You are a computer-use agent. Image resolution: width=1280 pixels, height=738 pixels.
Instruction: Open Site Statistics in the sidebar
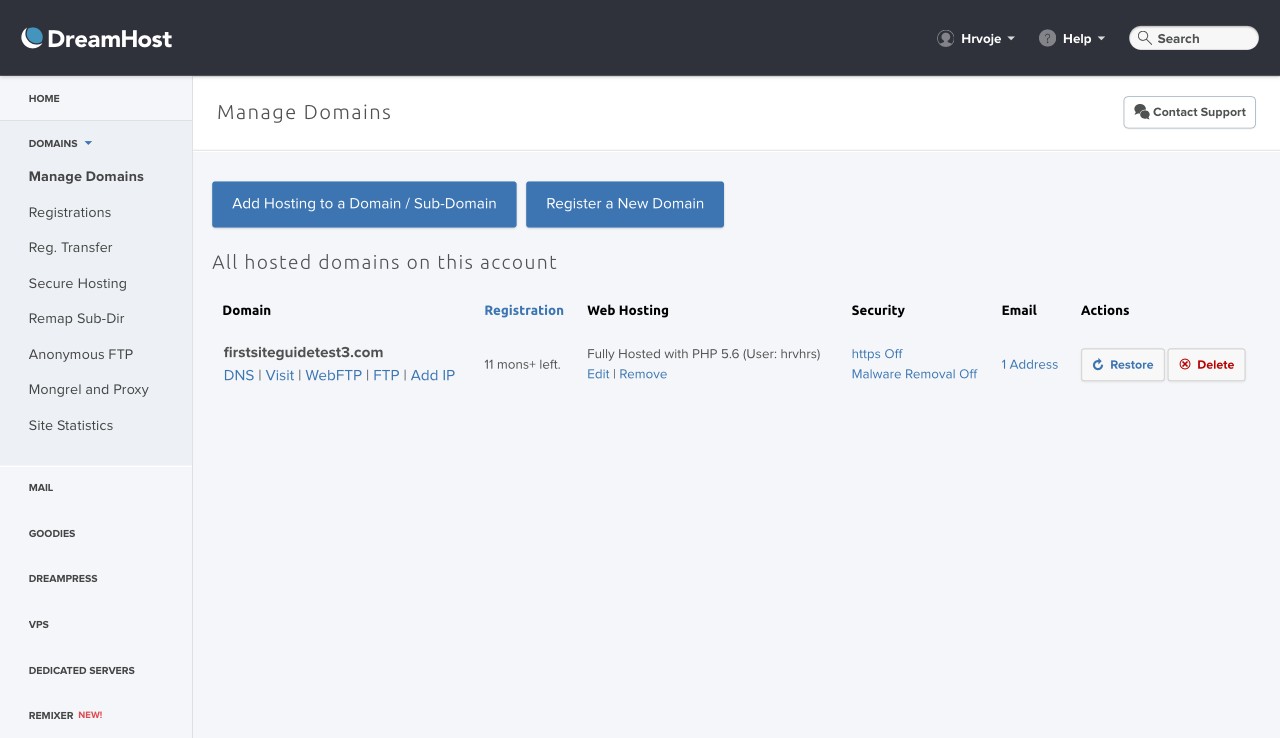71,425
